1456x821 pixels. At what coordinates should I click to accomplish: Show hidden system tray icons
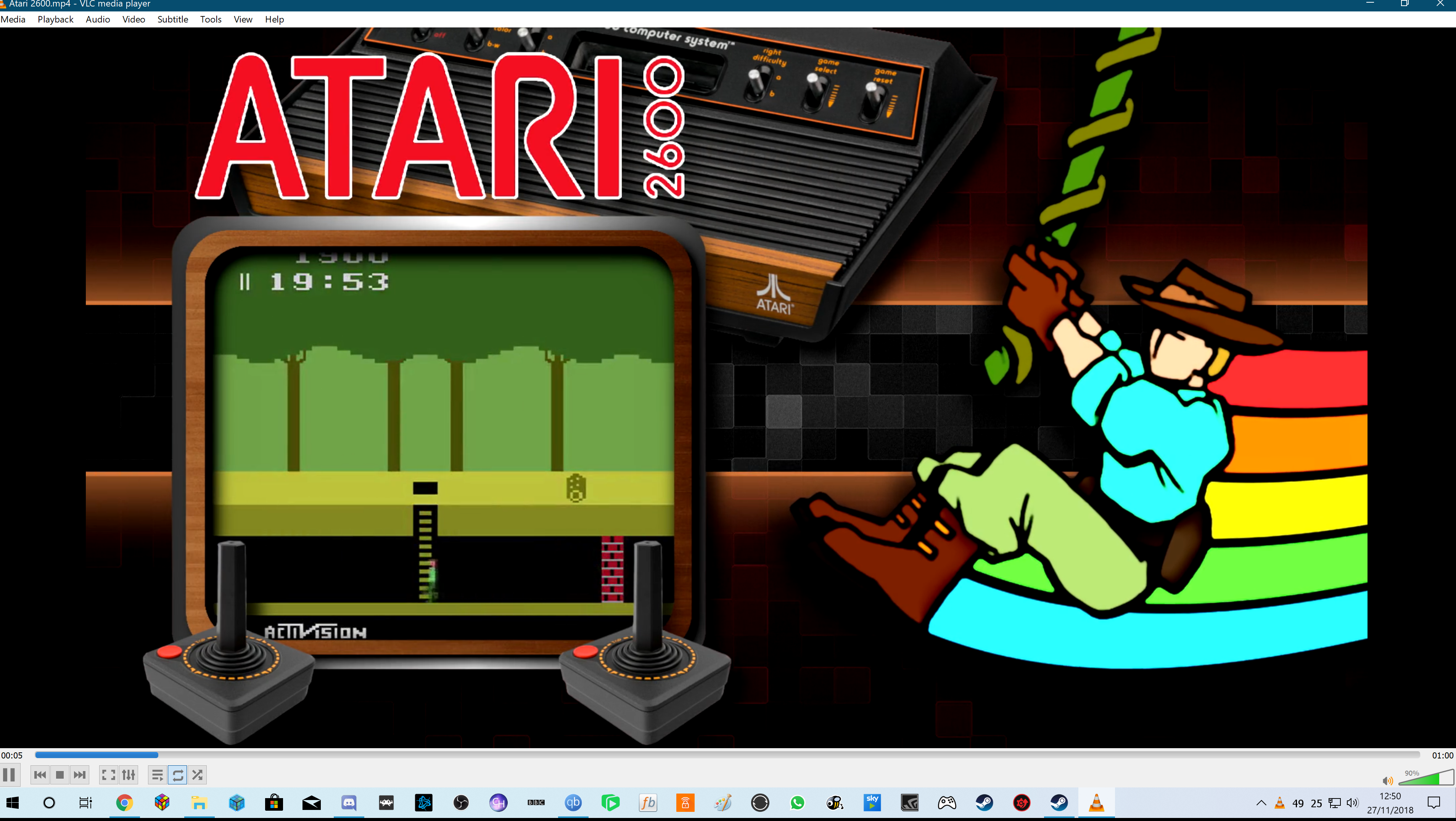[1261, 803]
